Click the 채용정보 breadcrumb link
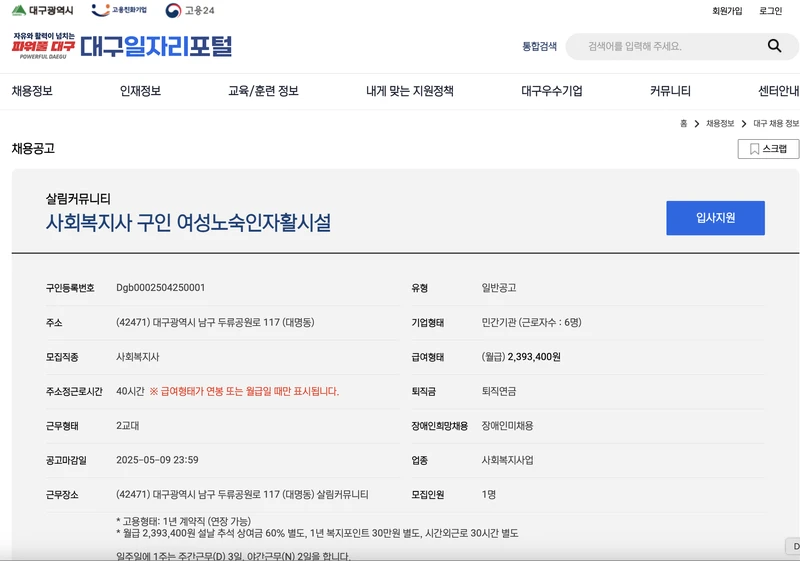Viewport: 800px width, 561px height. click(720, 123)
